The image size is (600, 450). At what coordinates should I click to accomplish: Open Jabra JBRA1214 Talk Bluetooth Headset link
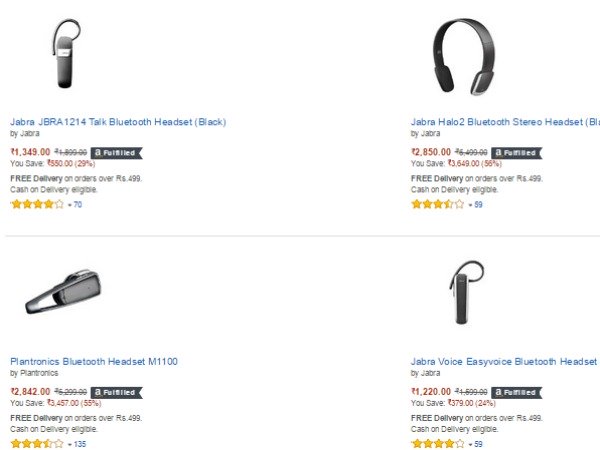pos(118,122)
